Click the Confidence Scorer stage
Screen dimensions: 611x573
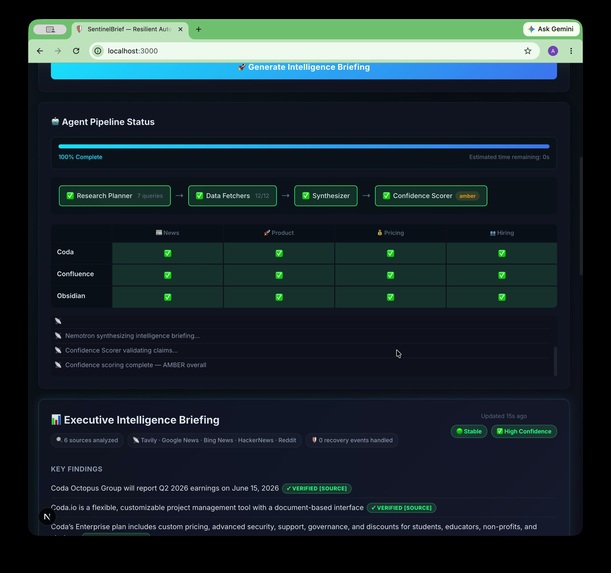click(x=431, y=196)
